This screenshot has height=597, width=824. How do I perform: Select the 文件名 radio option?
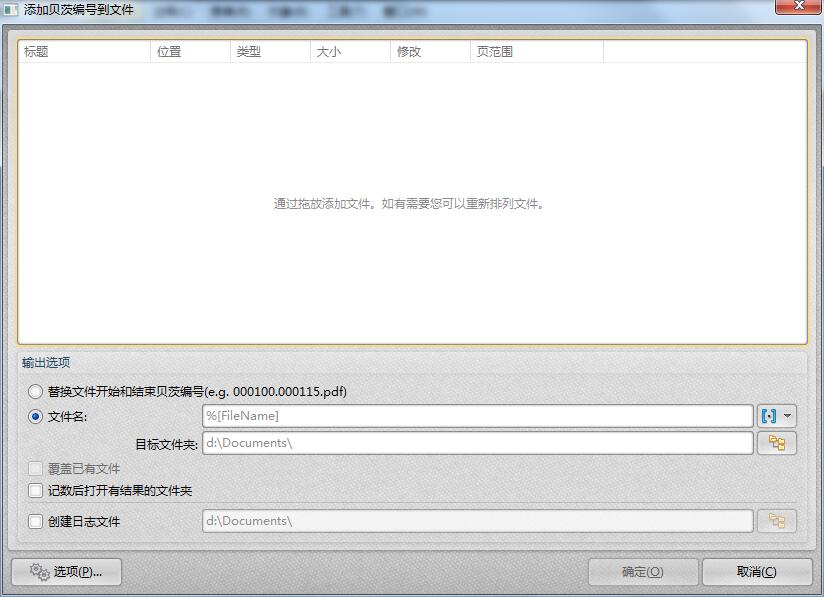36,417
